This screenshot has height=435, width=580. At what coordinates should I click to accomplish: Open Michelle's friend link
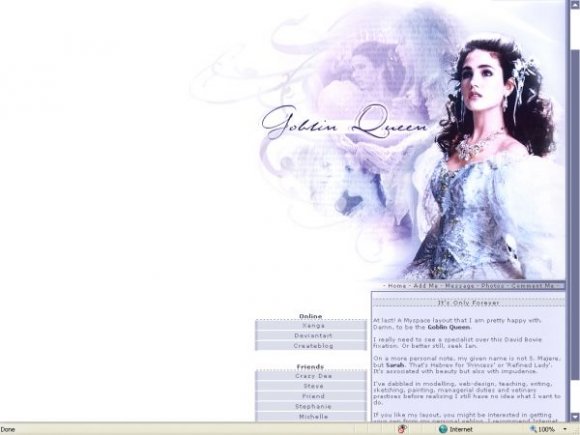[x=311, y=417]
